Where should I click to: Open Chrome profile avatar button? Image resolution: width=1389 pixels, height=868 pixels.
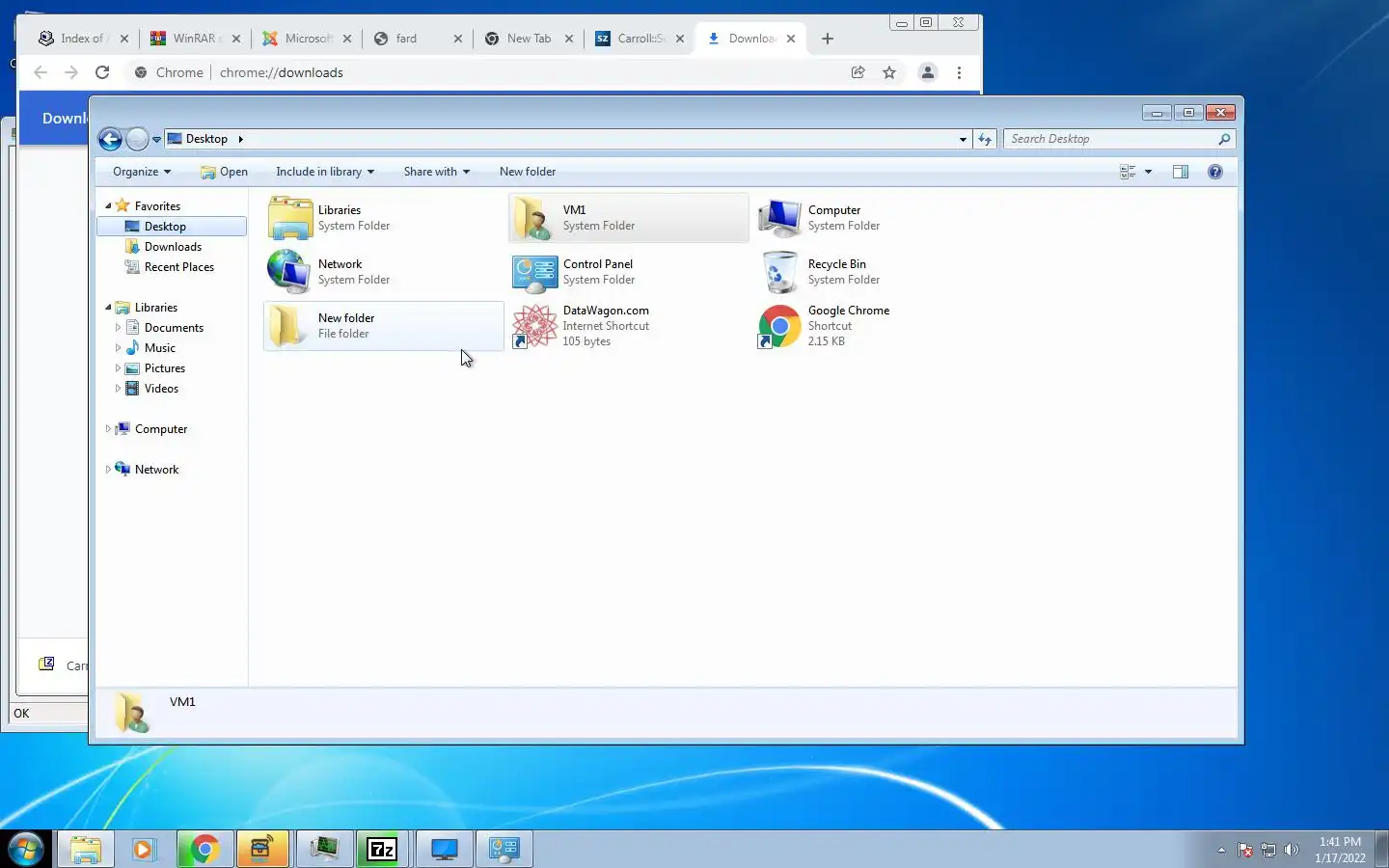click(928, 72)
